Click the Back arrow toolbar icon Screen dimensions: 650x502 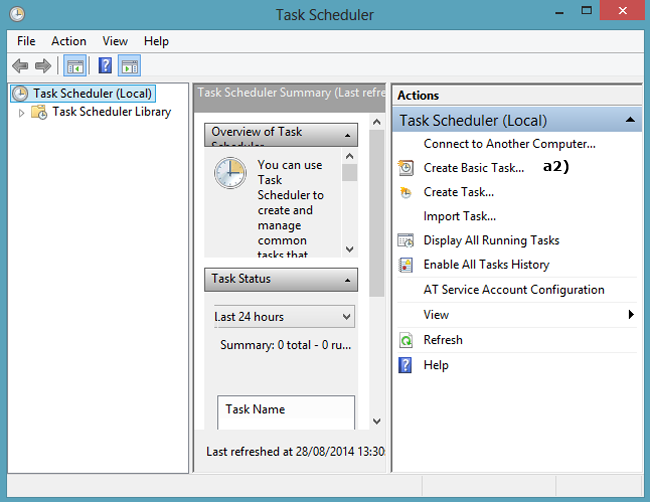[x=20, y=66]
